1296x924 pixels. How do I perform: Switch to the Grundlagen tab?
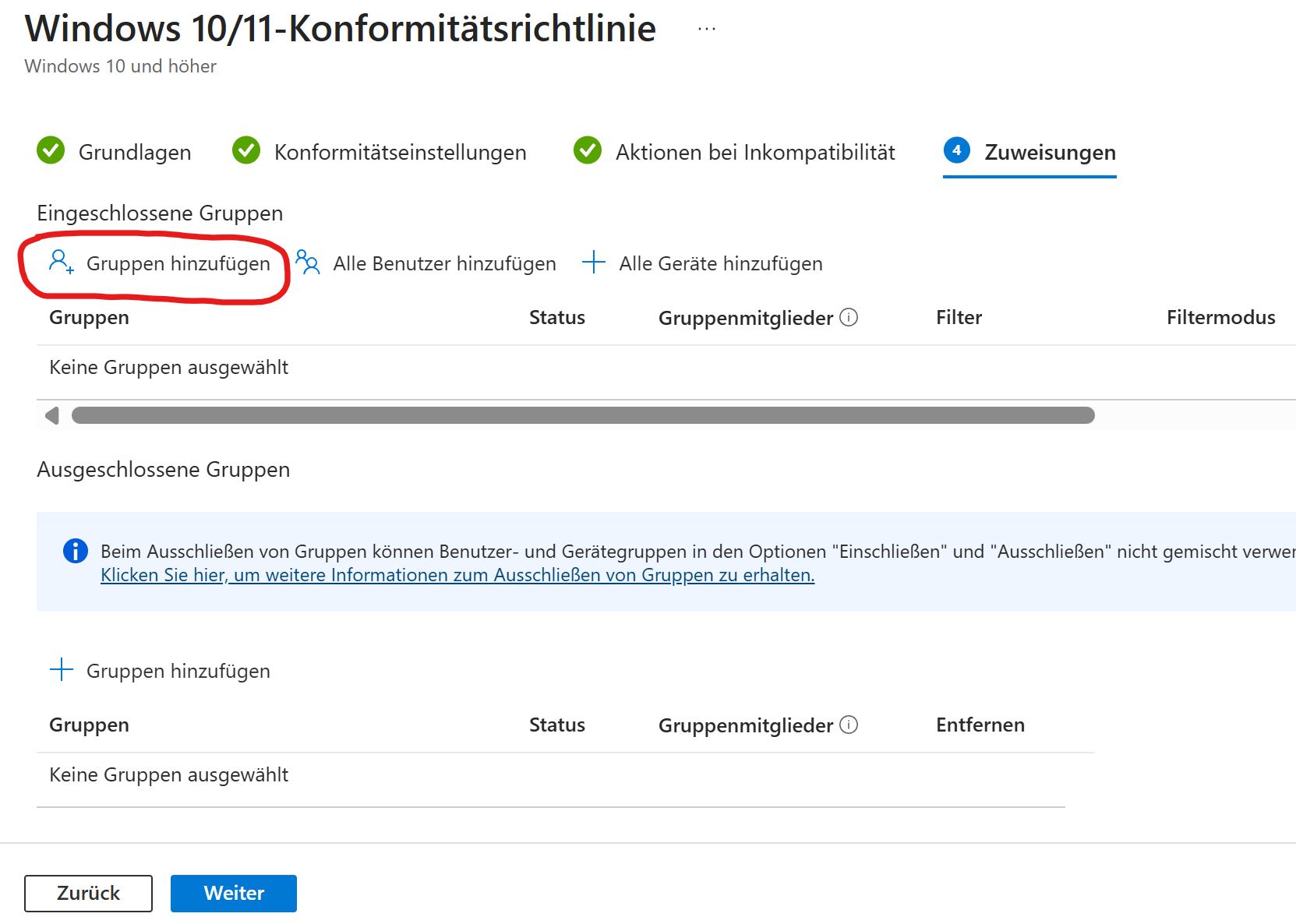tap(135, 152)
